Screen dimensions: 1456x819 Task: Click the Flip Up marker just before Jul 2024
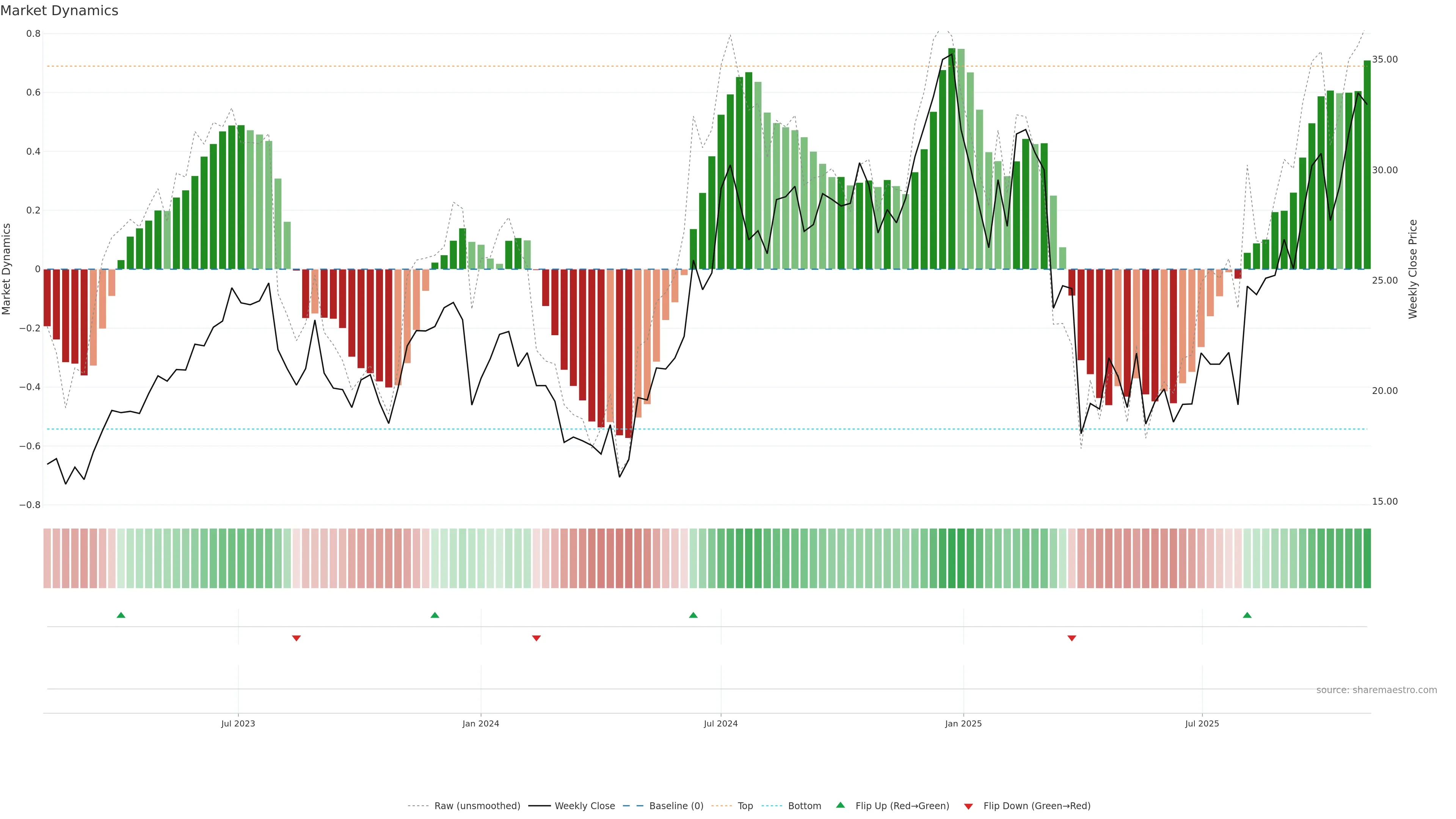[x=693, y=615]
